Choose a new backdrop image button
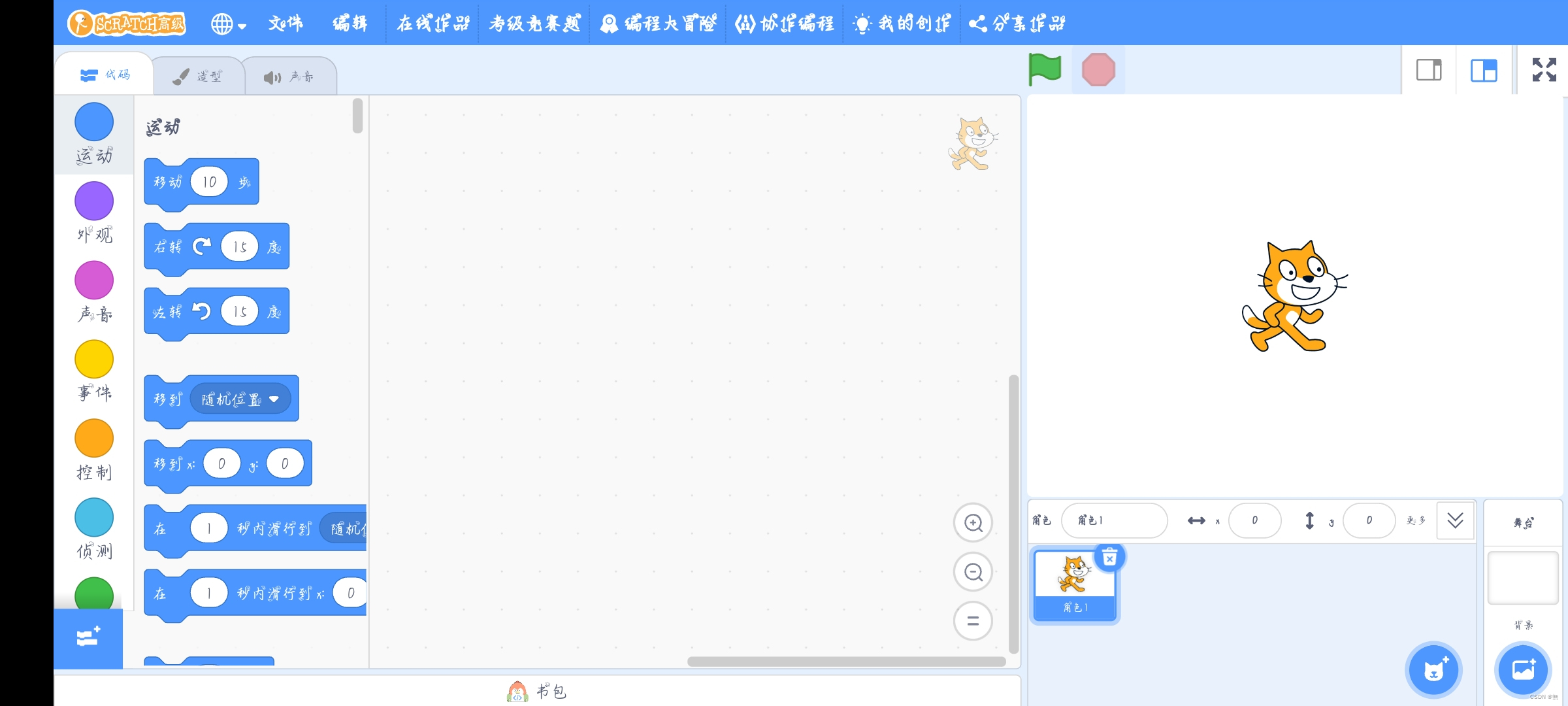This screenshot has width=1568, height=706. coord(1523,670)
